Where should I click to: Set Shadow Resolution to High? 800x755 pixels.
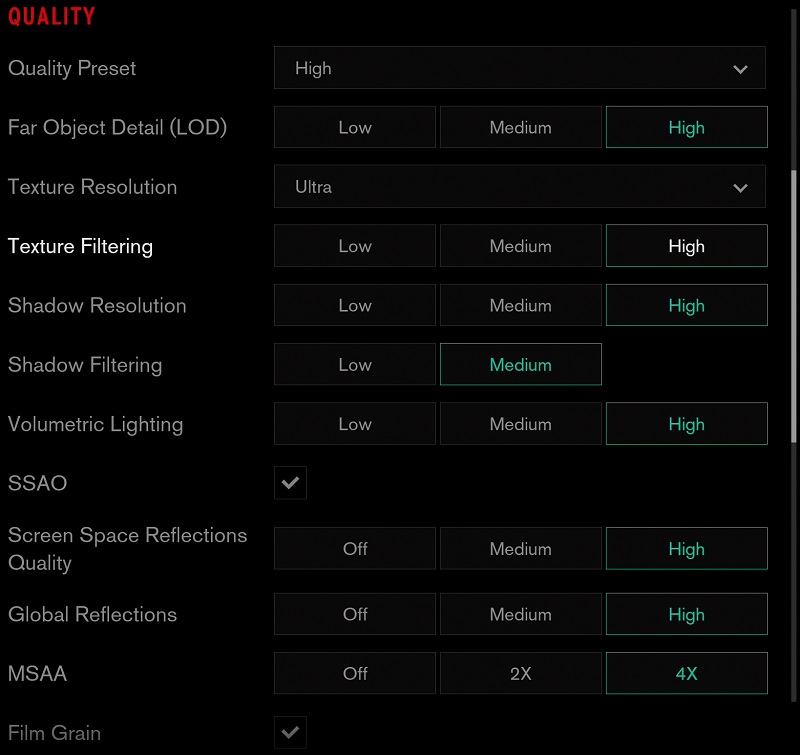686,305
